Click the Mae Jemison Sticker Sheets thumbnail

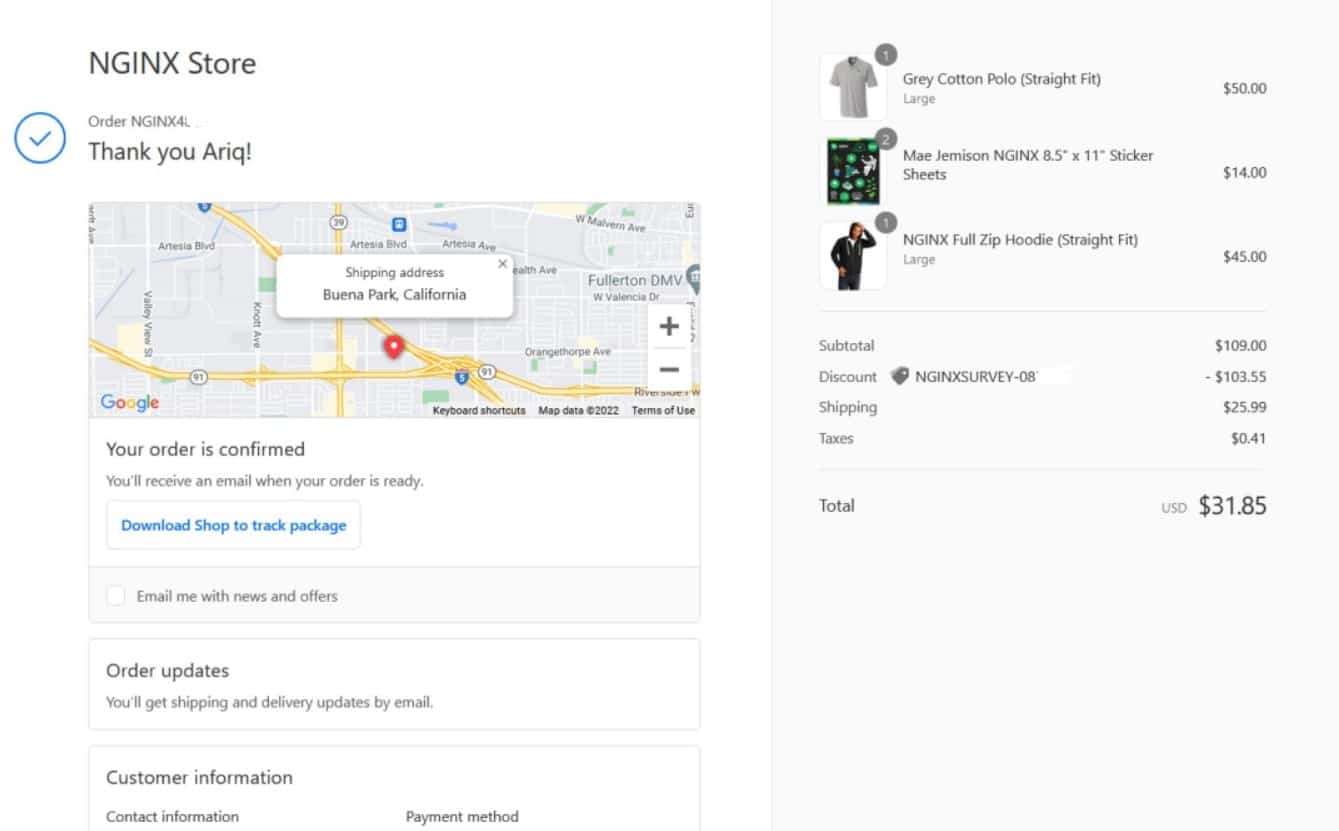[x=852, y=172]
